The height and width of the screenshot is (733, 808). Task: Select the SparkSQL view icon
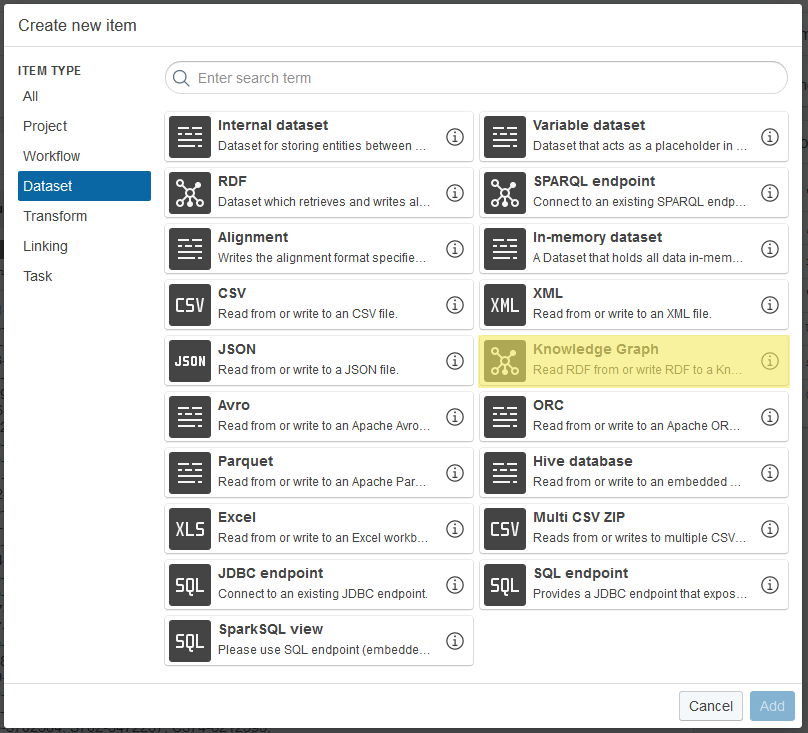pos(189,641)
